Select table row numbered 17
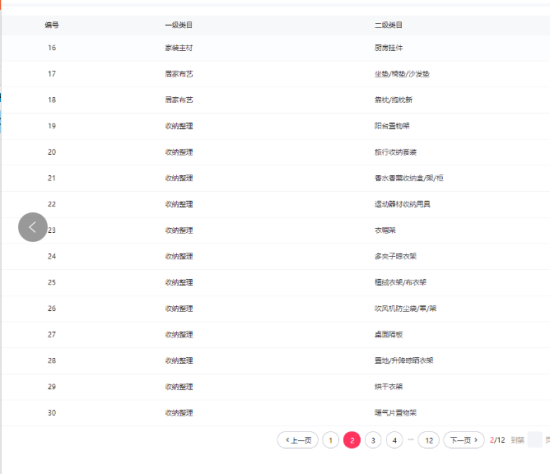 coord(276,74)
